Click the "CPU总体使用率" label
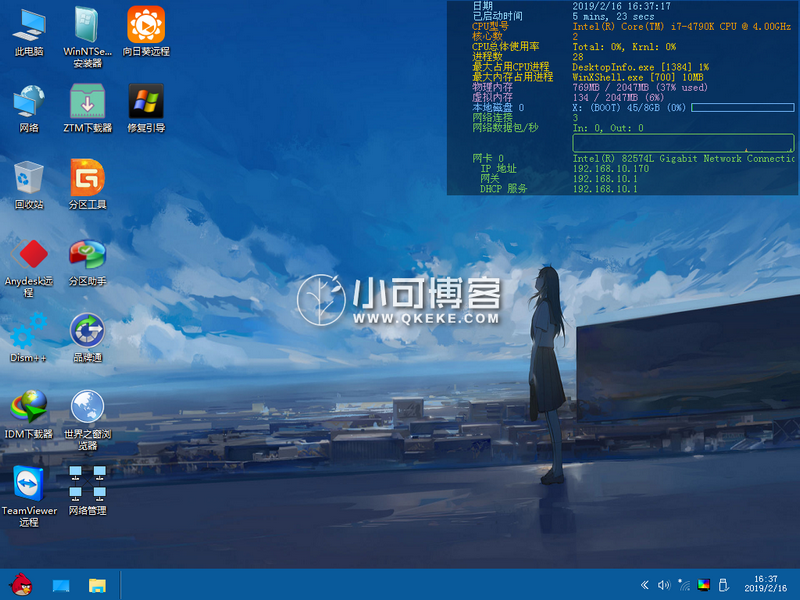This screenshot has height=600, width=800. [x=505, y=47]
